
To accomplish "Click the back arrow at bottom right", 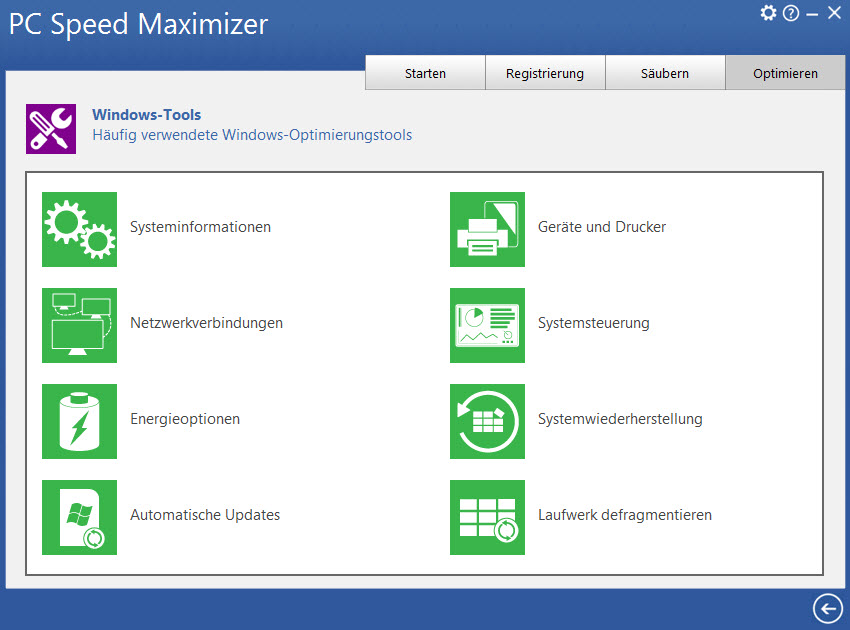I will click(828, 608).
